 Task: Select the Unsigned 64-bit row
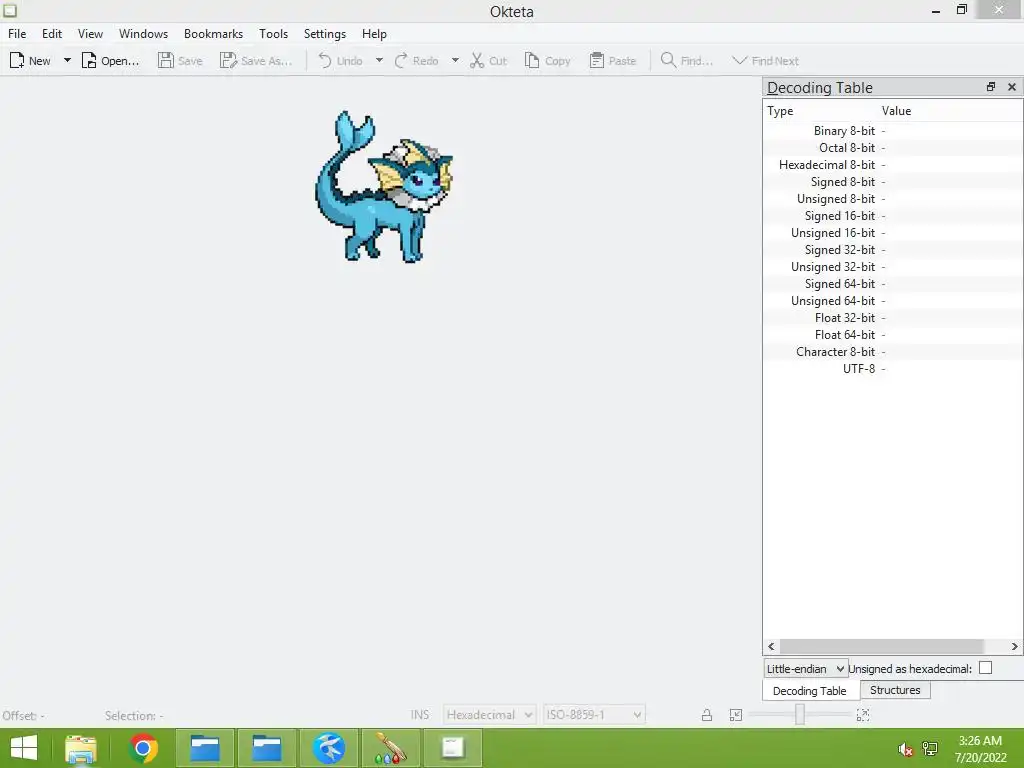click(x=893, y=300)
